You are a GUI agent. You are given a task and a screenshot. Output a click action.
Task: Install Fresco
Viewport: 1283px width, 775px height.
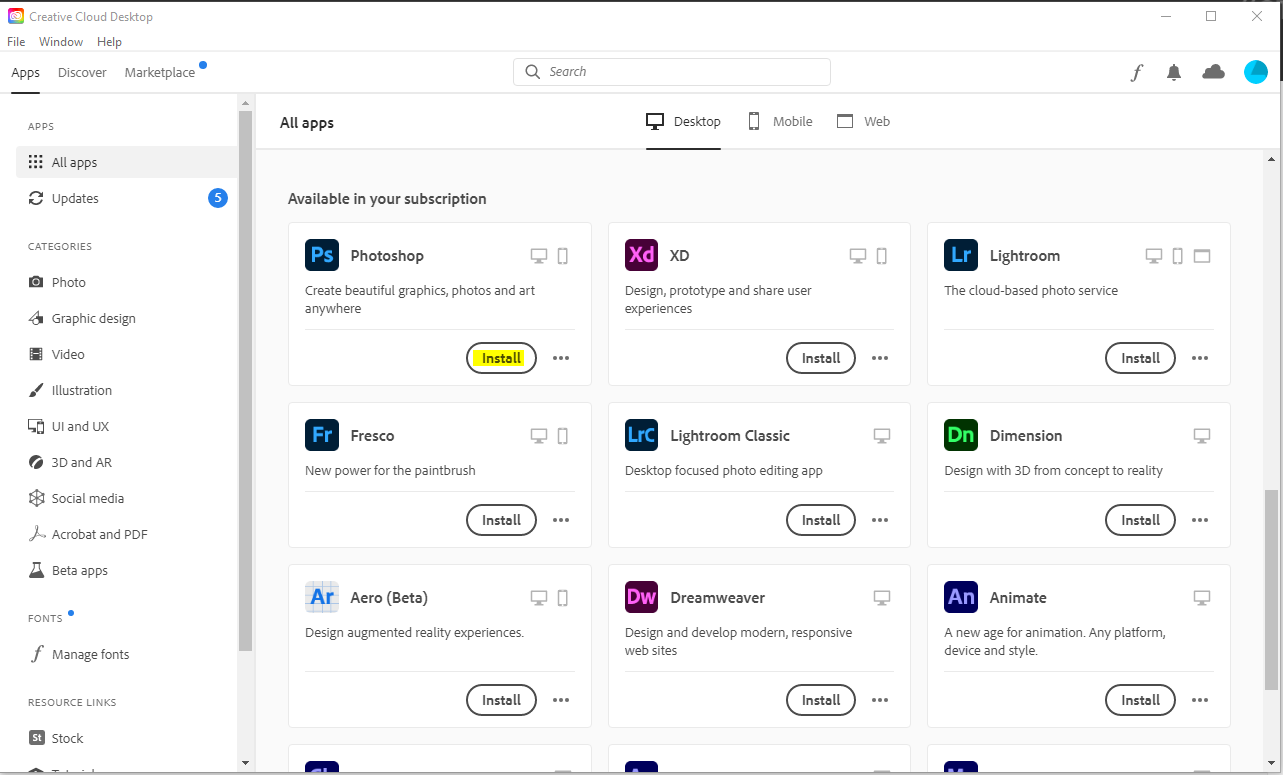pos(501,520)
